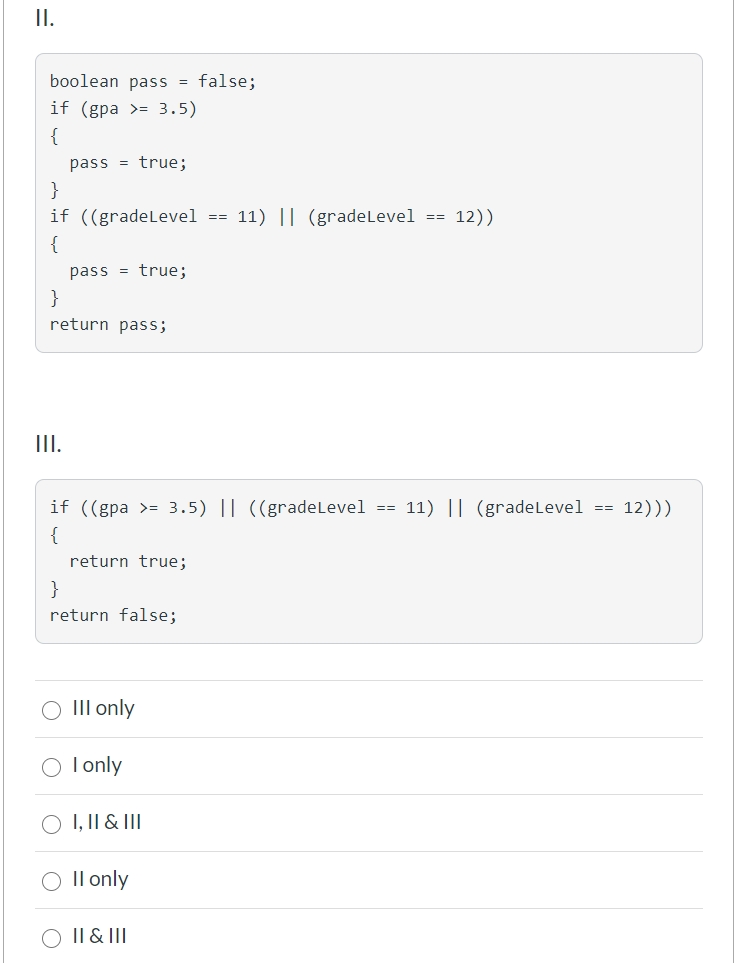The width and height of the screenshot is (739, 963).
Task: Click the line "boolean pass = false;"
Action: pos(153,81)
